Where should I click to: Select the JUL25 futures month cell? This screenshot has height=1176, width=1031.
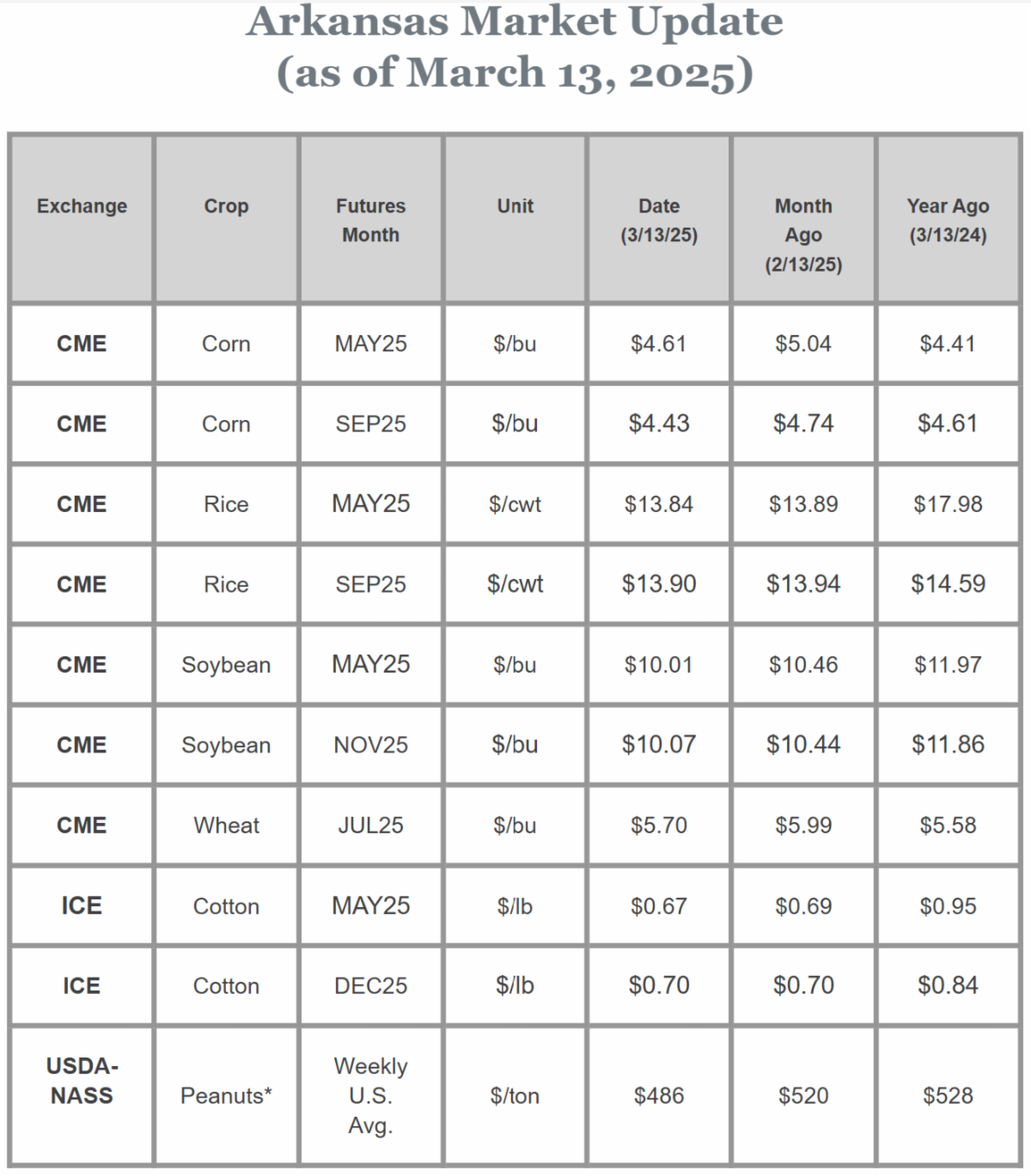370,826
